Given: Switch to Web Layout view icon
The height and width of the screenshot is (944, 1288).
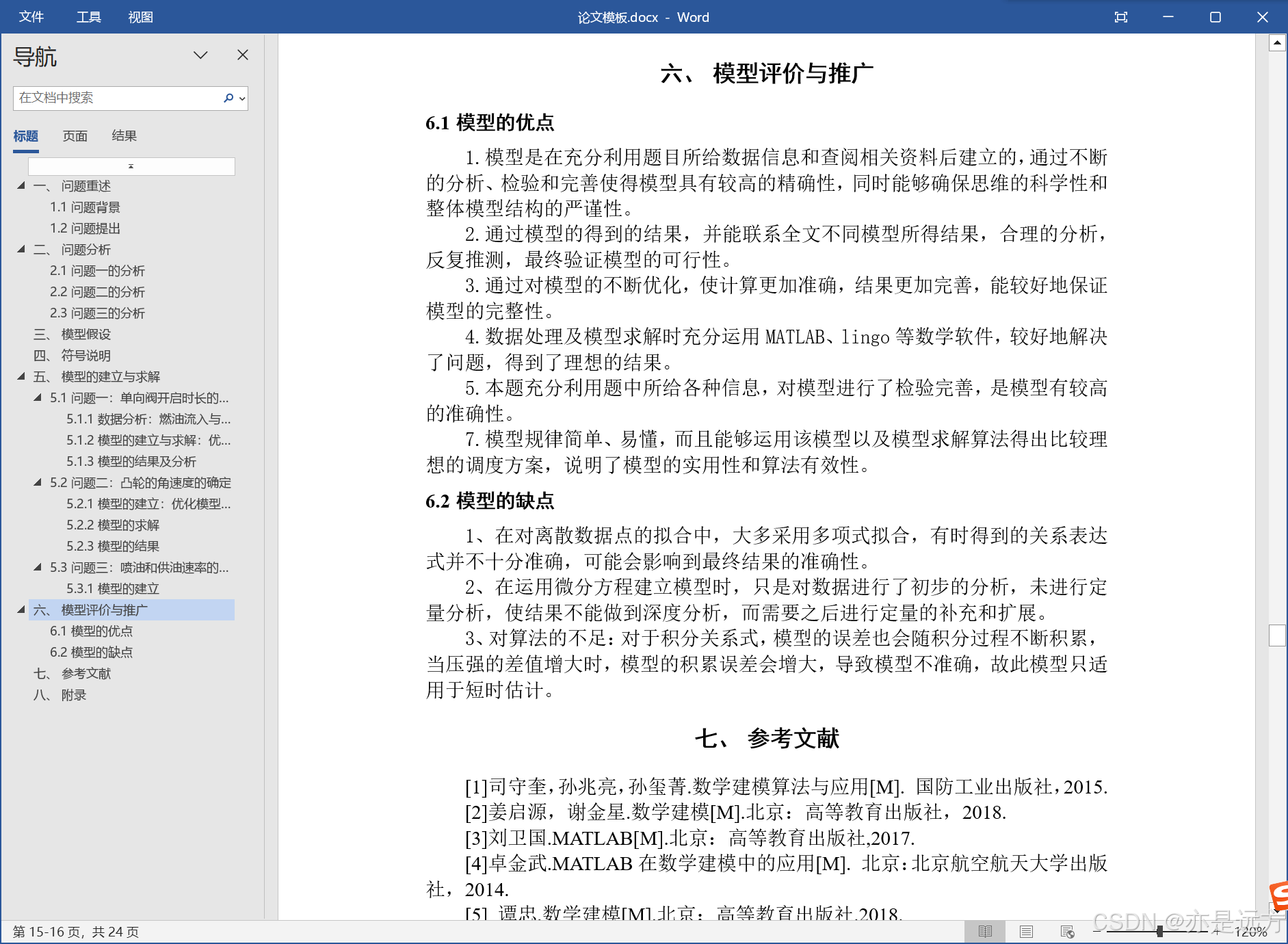Looking at the screenshot, I should click(x=1067, y=932).
